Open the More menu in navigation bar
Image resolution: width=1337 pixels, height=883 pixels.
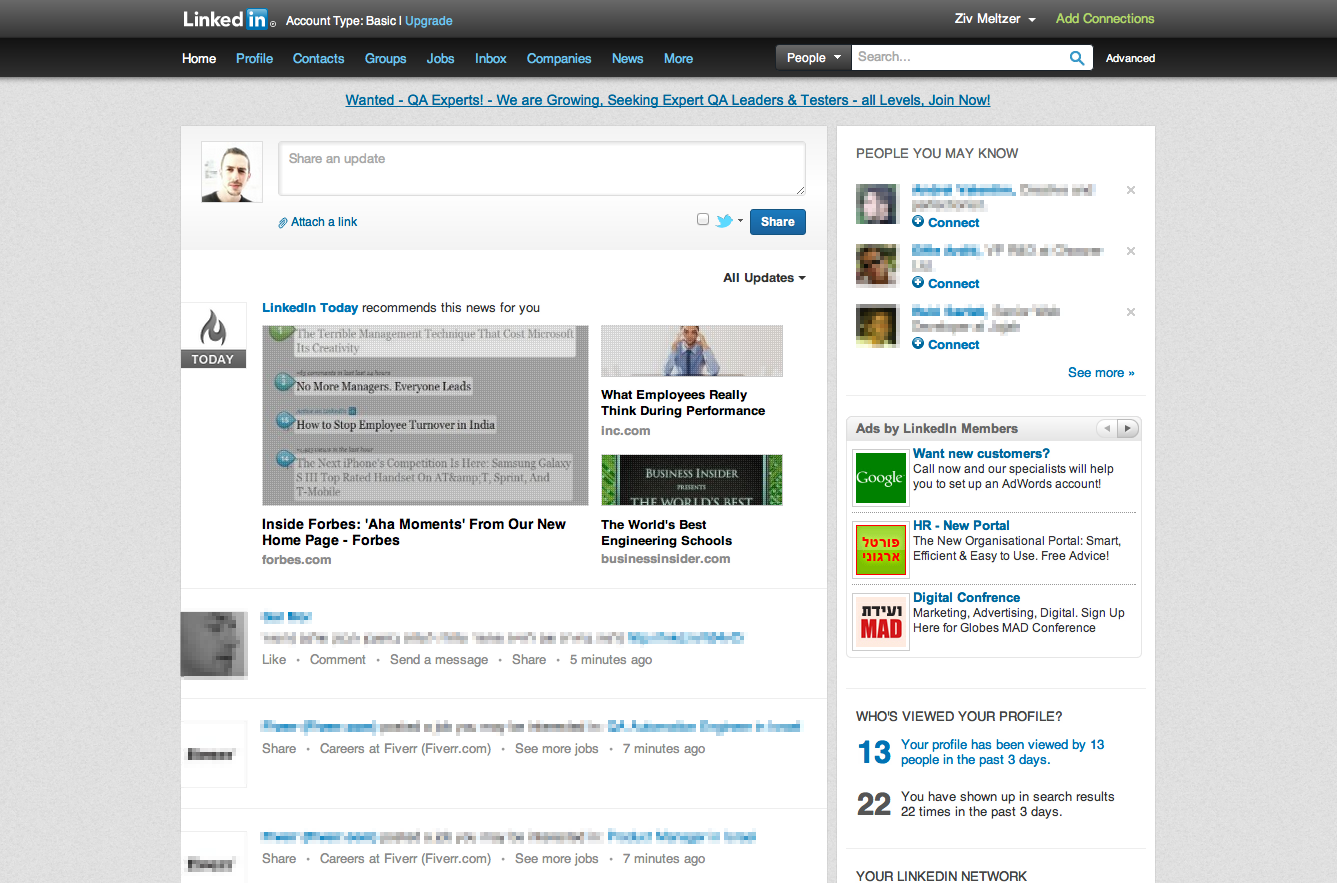(678, 58)
